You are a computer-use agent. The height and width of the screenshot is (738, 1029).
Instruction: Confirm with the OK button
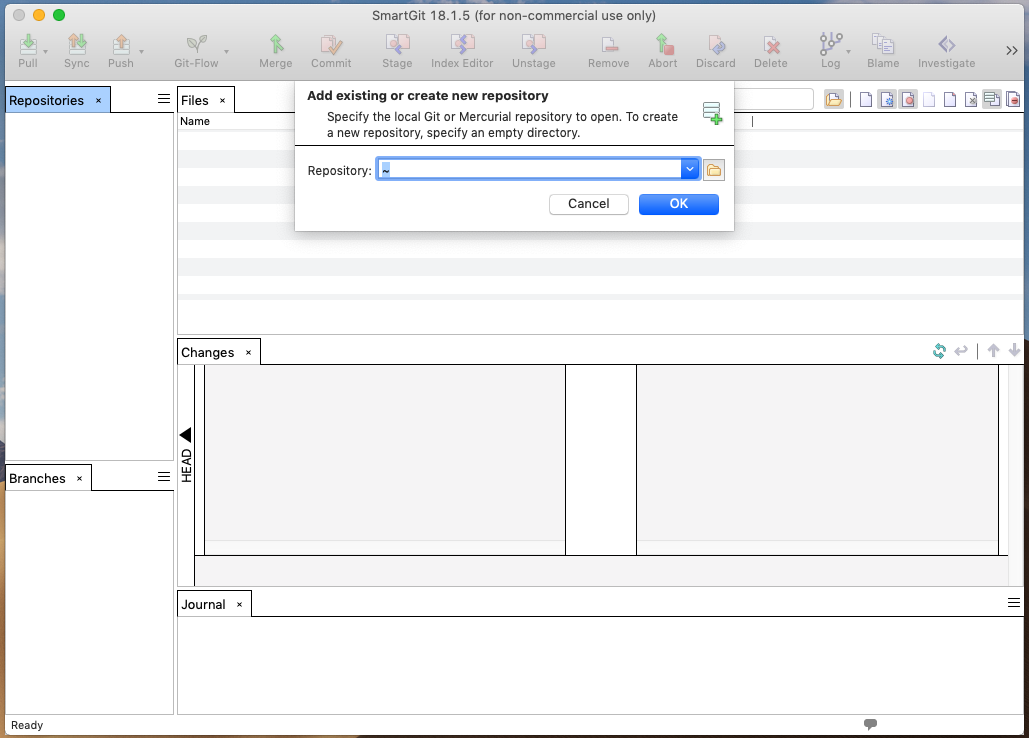pyautogui.click(x=679, y=204)
